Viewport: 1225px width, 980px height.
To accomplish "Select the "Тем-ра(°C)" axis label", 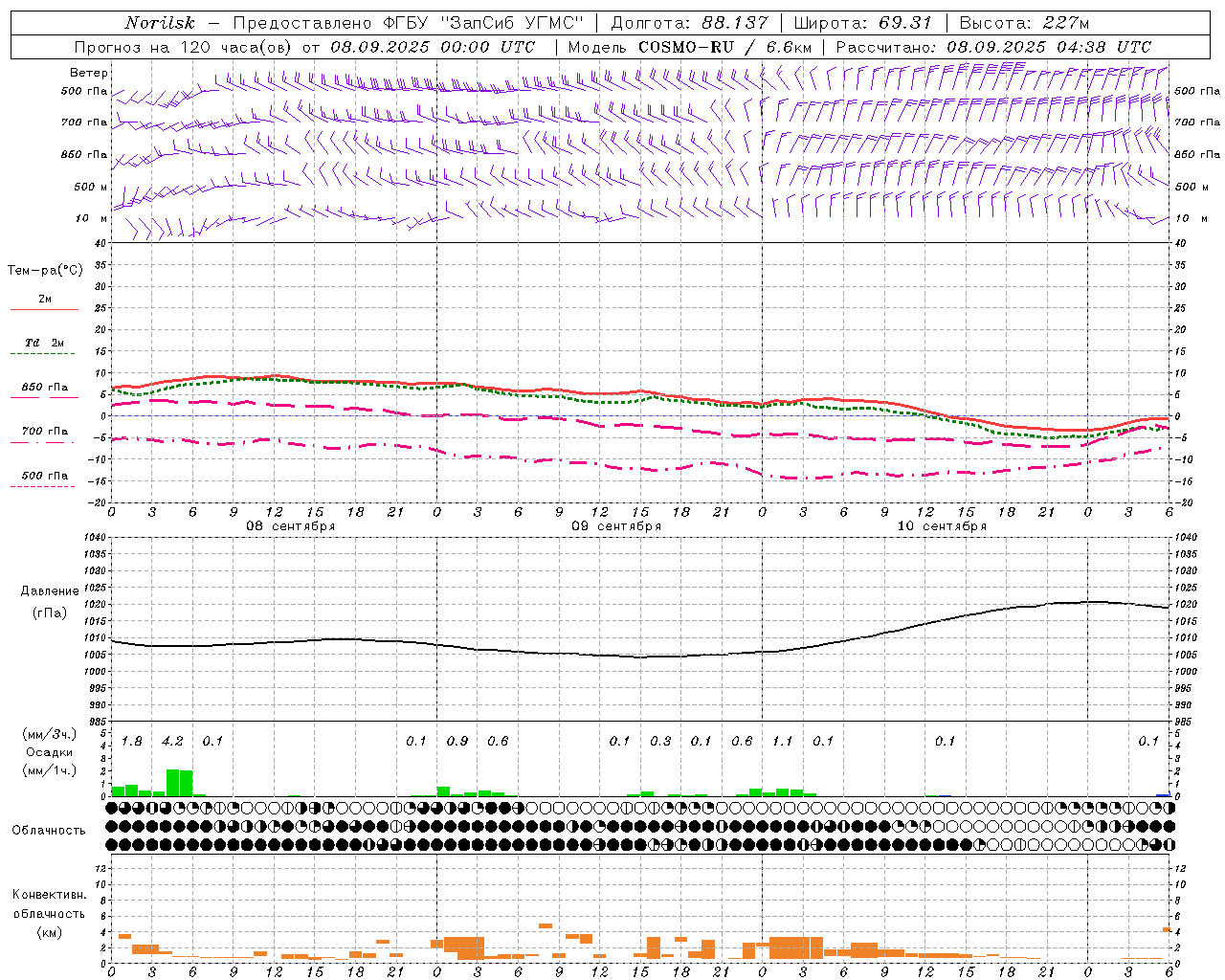I will [x=45, y=271].
